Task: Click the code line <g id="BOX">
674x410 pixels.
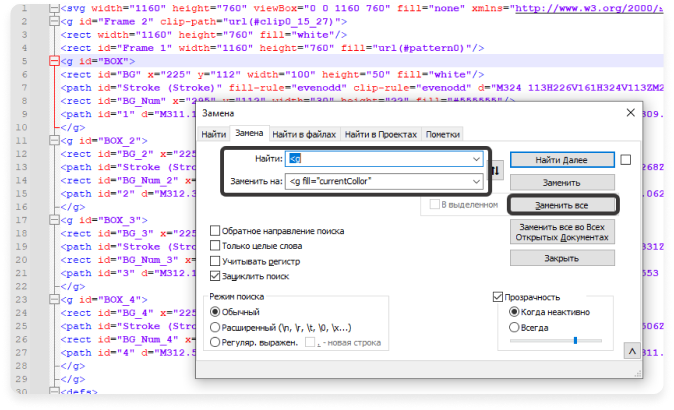Action: click(98, 61)
